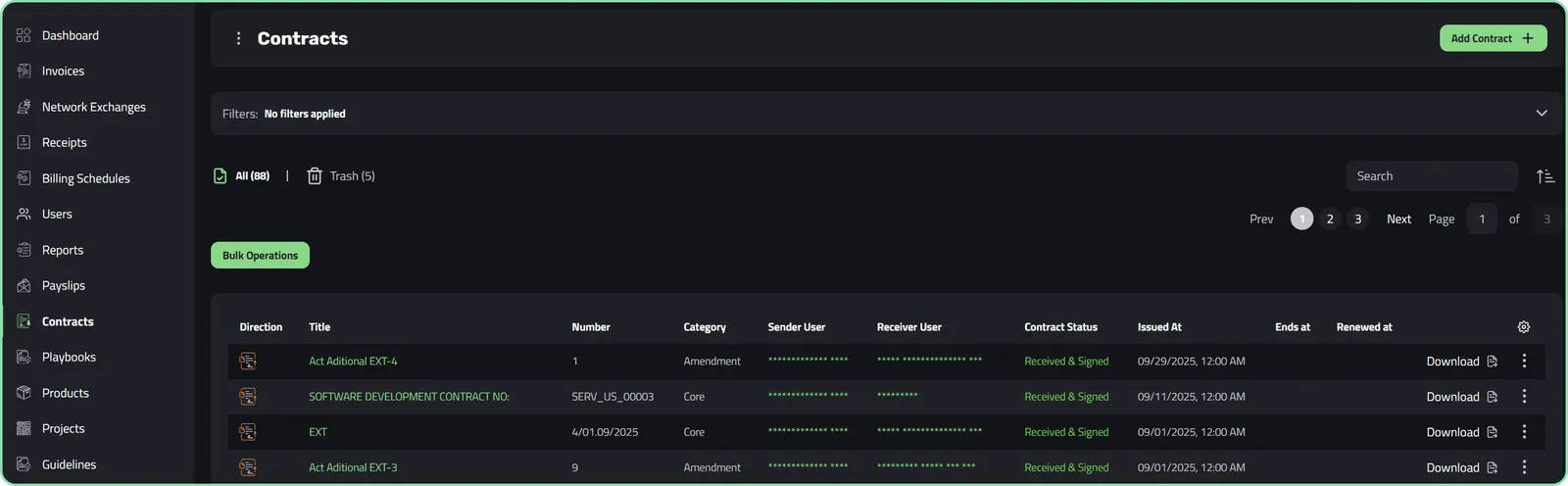Click direction icon for Act Aditional EXT-4
Viewport: 1568px width, 486px height.
tap(248, 362)
